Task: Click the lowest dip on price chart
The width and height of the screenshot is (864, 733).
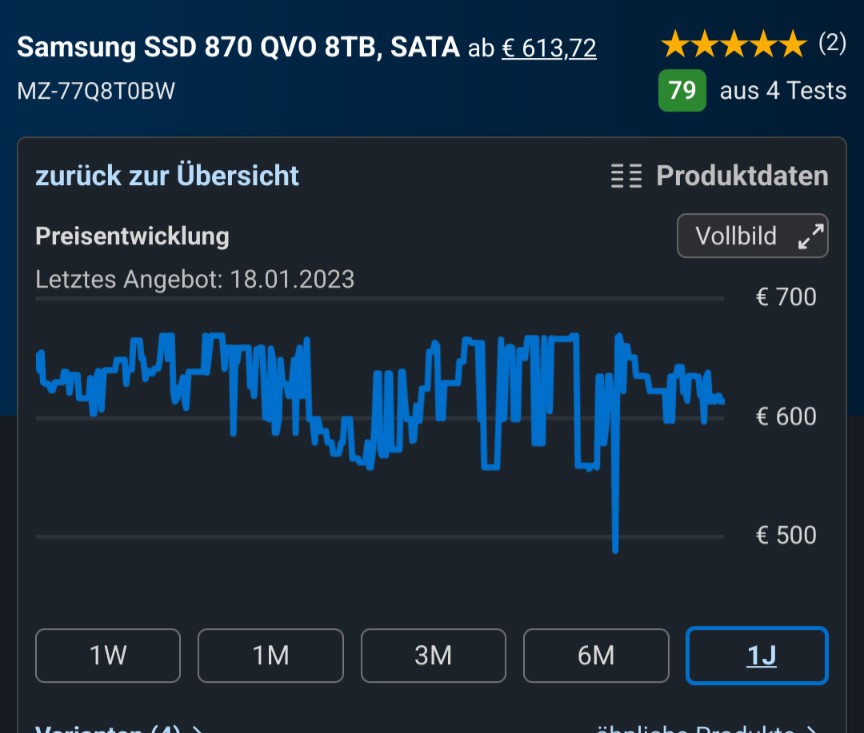Action: [615, 547]
